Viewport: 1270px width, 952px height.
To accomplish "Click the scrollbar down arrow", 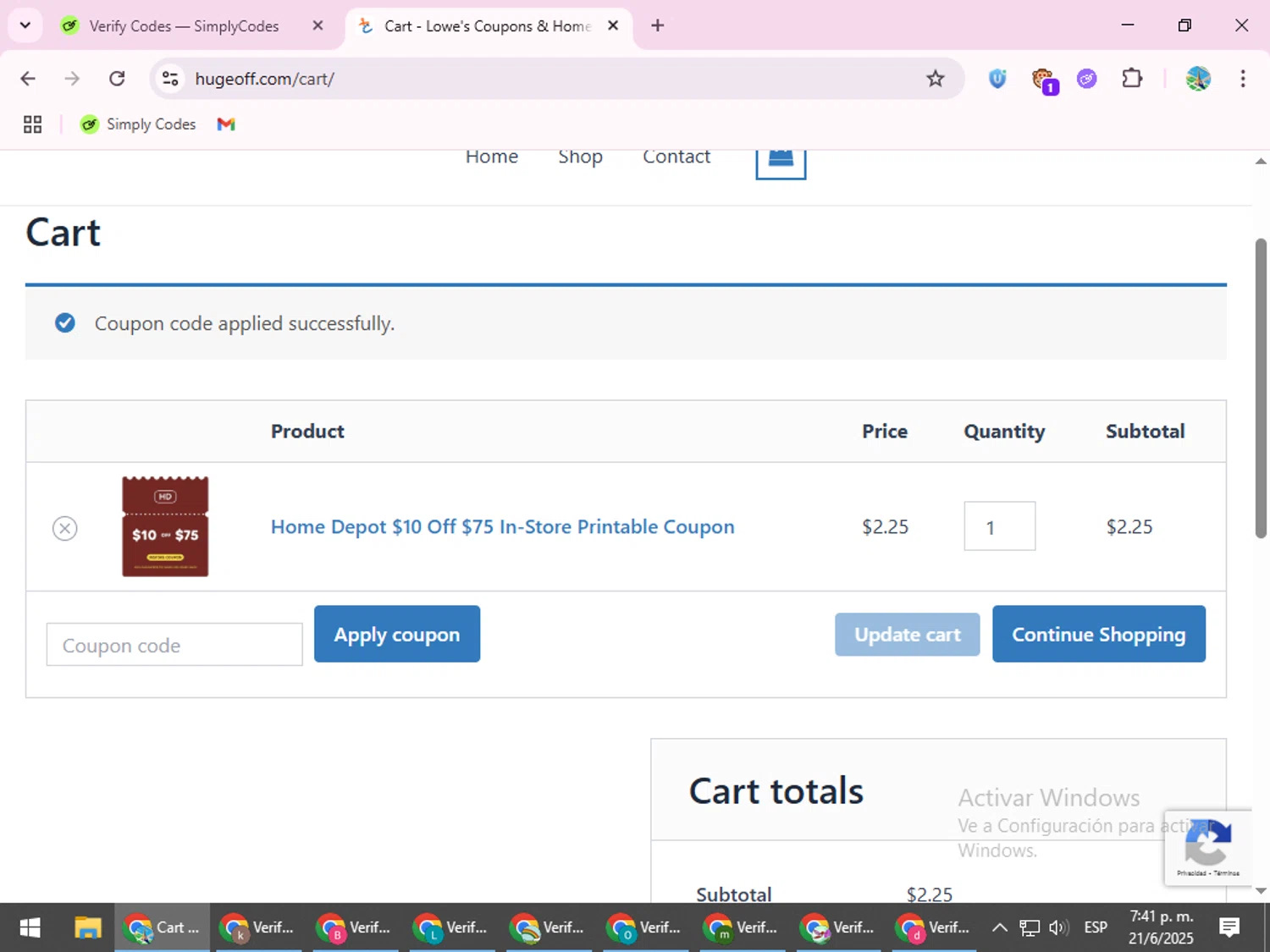I will [1261, 891].
